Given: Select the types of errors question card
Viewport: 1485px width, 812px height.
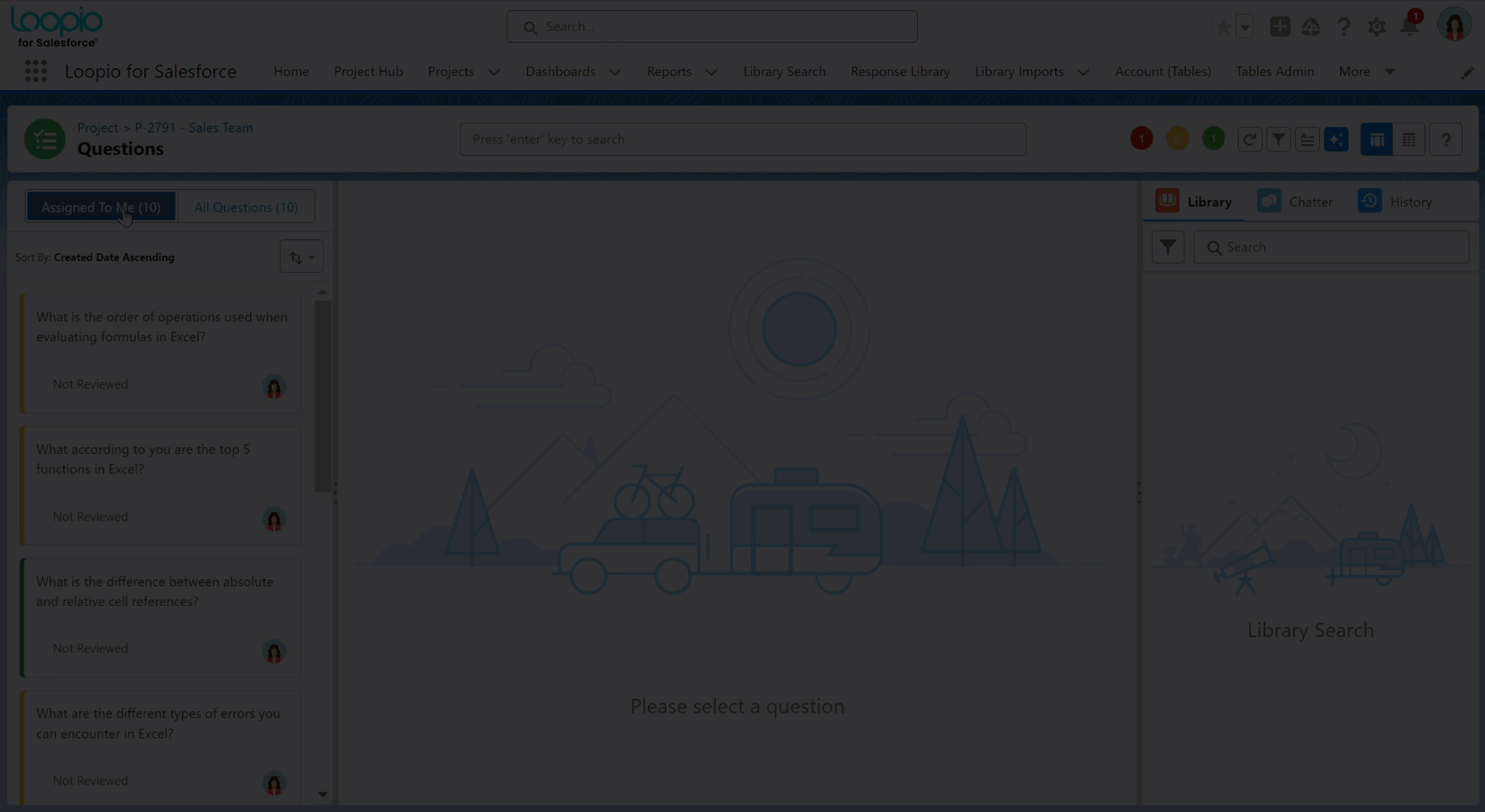Looking at the screenshot, I should tap(160, 747).
